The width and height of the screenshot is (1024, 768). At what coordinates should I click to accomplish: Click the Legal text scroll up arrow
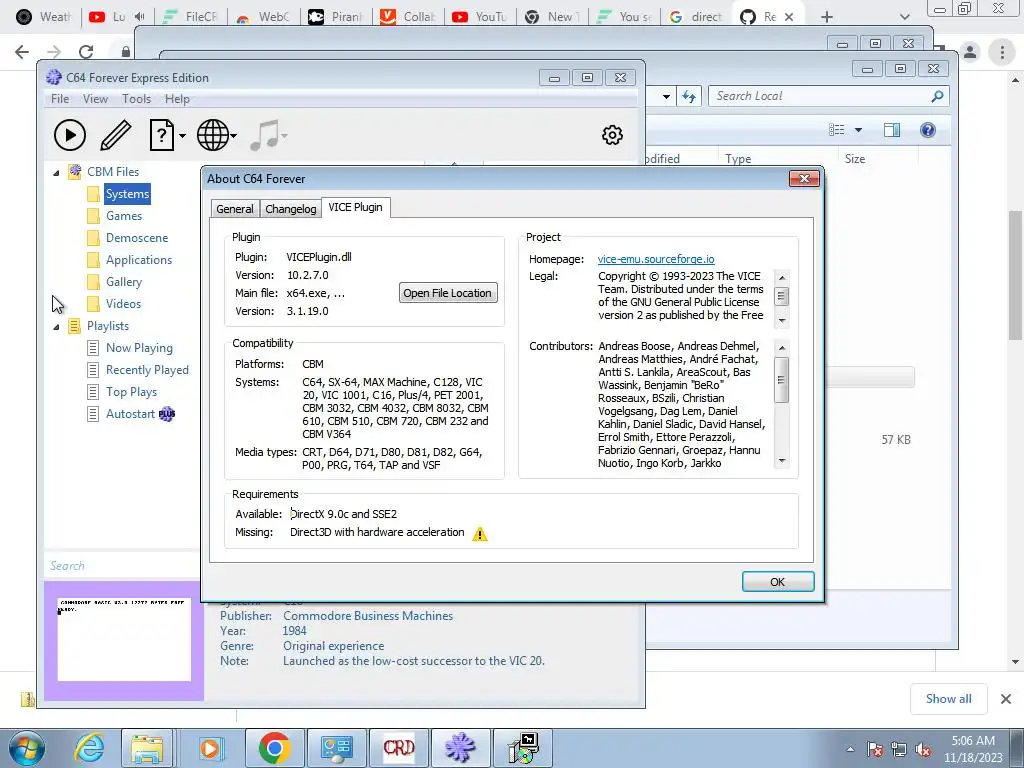point(781,277)
